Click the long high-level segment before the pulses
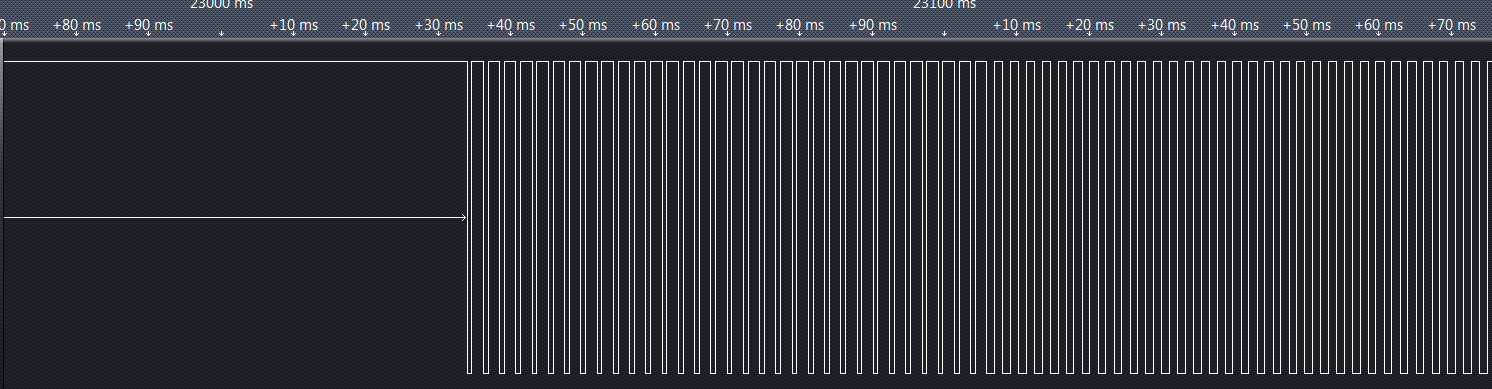The height and width of the screenshot is (389, 1492). click(x=236, y=62)
